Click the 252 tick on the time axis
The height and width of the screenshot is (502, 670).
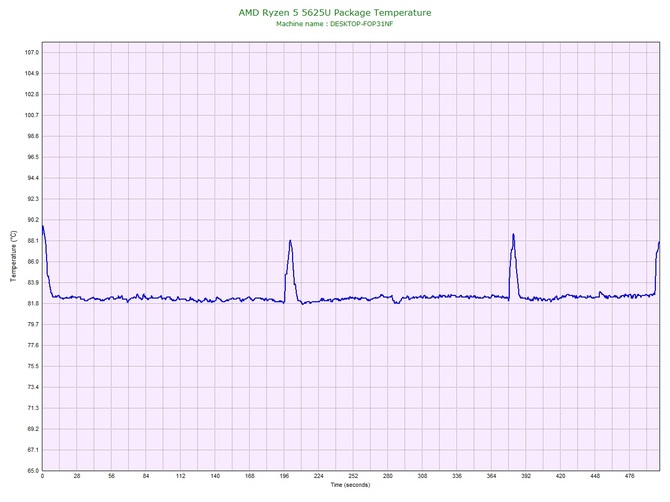[x=353, y=476]
